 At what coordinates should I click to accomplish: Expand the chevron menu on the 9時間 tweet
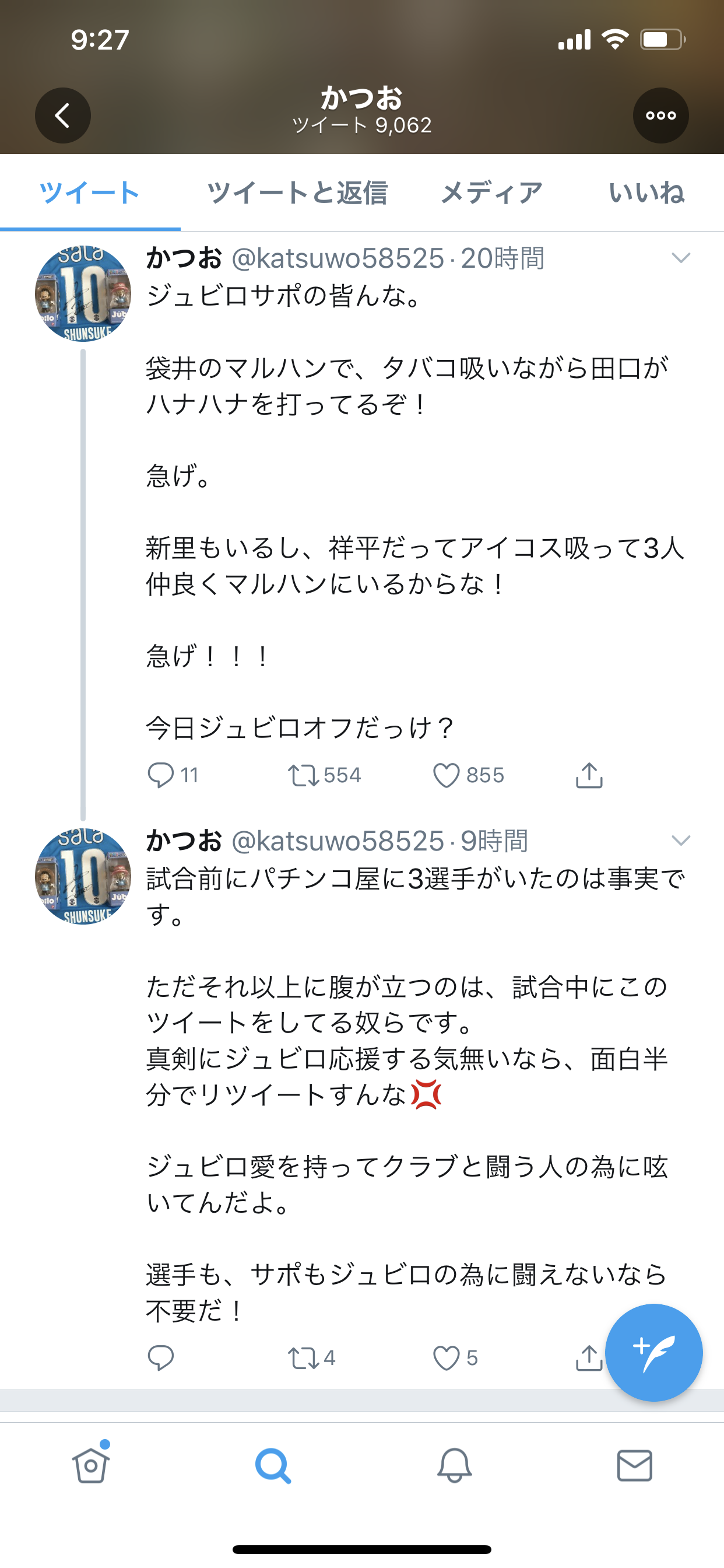point(681,841)
